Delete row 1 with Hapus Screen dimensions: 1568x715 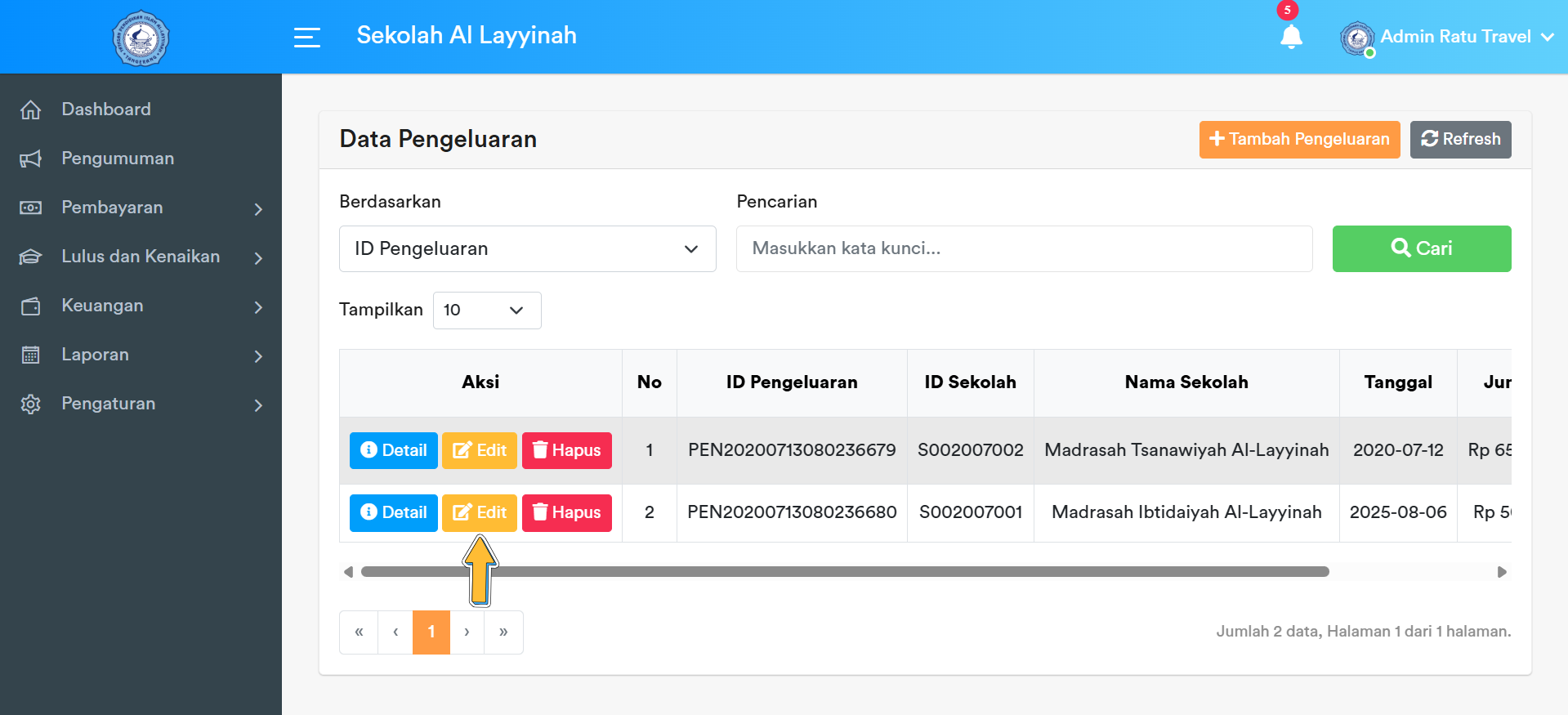point(566,450)
